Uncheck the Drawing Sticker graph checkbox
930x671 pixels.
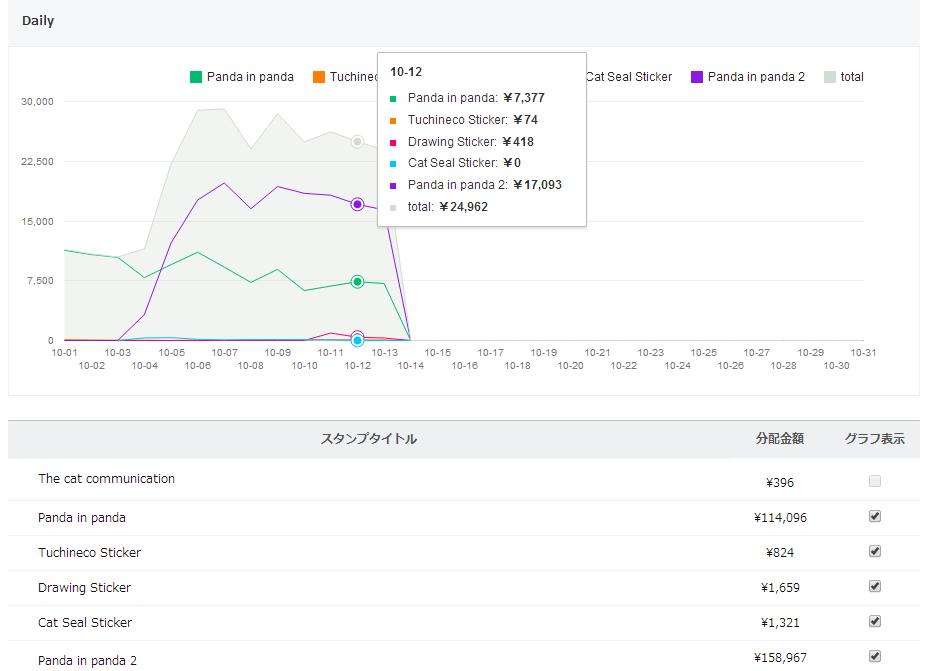(x=875, y=586)
